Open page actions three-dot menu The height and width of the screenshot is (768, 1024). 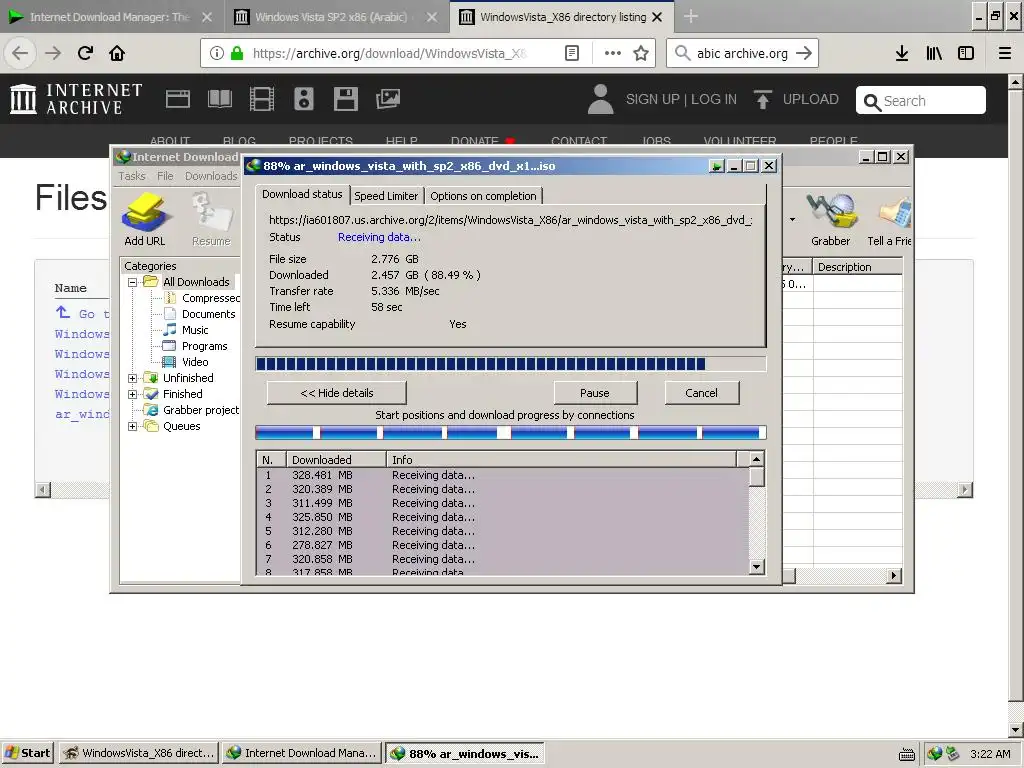coord(613,53)
